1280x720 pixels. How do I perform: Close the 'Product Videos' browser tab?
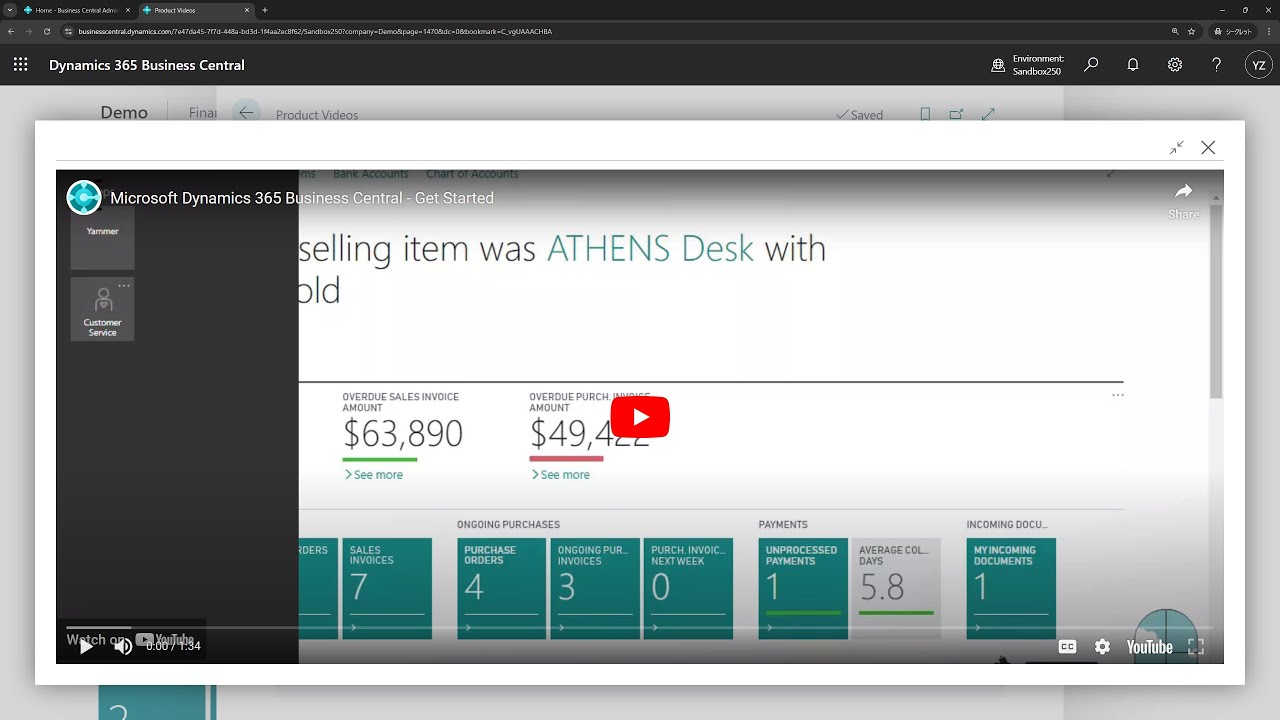(247, 10)
